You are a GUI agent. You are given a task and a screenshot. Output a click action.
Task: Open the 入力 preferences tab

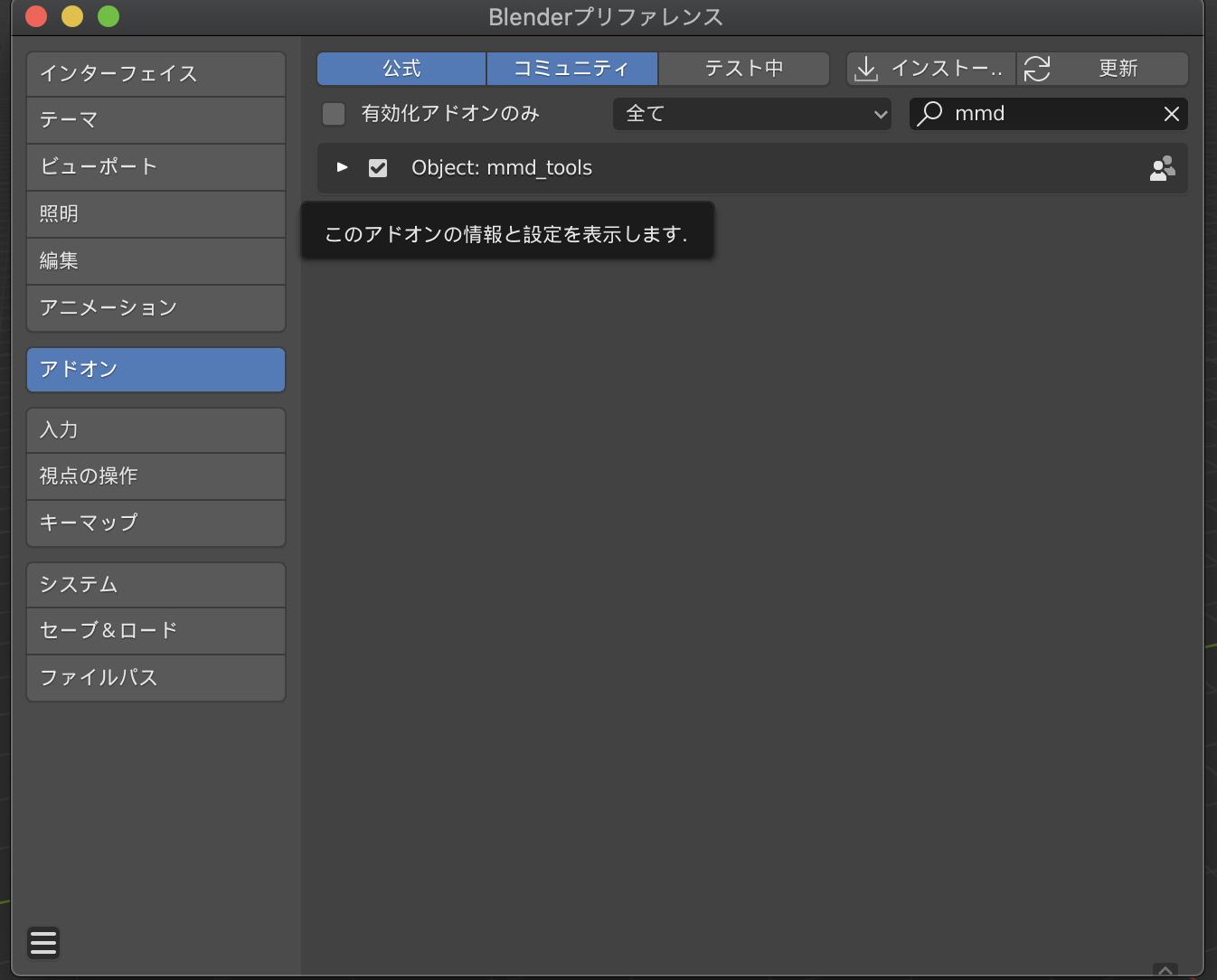(156, 430)
